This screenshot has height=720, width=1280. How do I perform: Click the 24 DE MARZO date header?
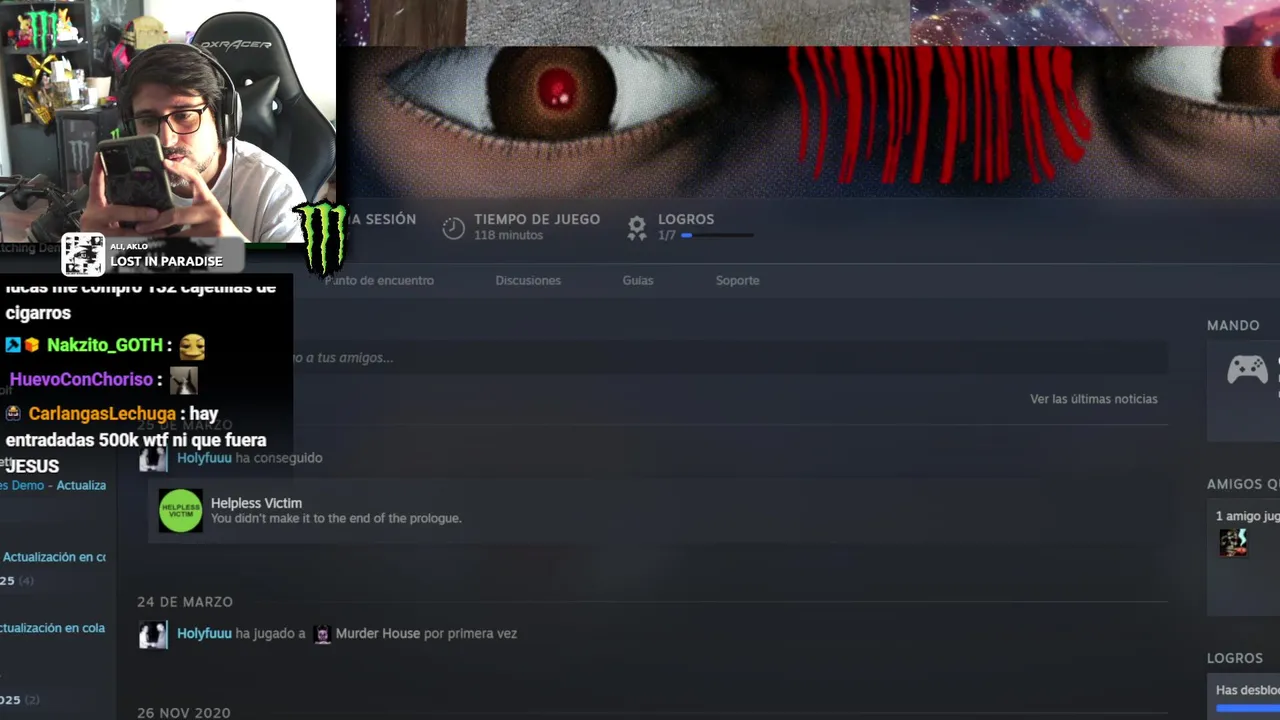pyautogui.click(x=185, y=602)
